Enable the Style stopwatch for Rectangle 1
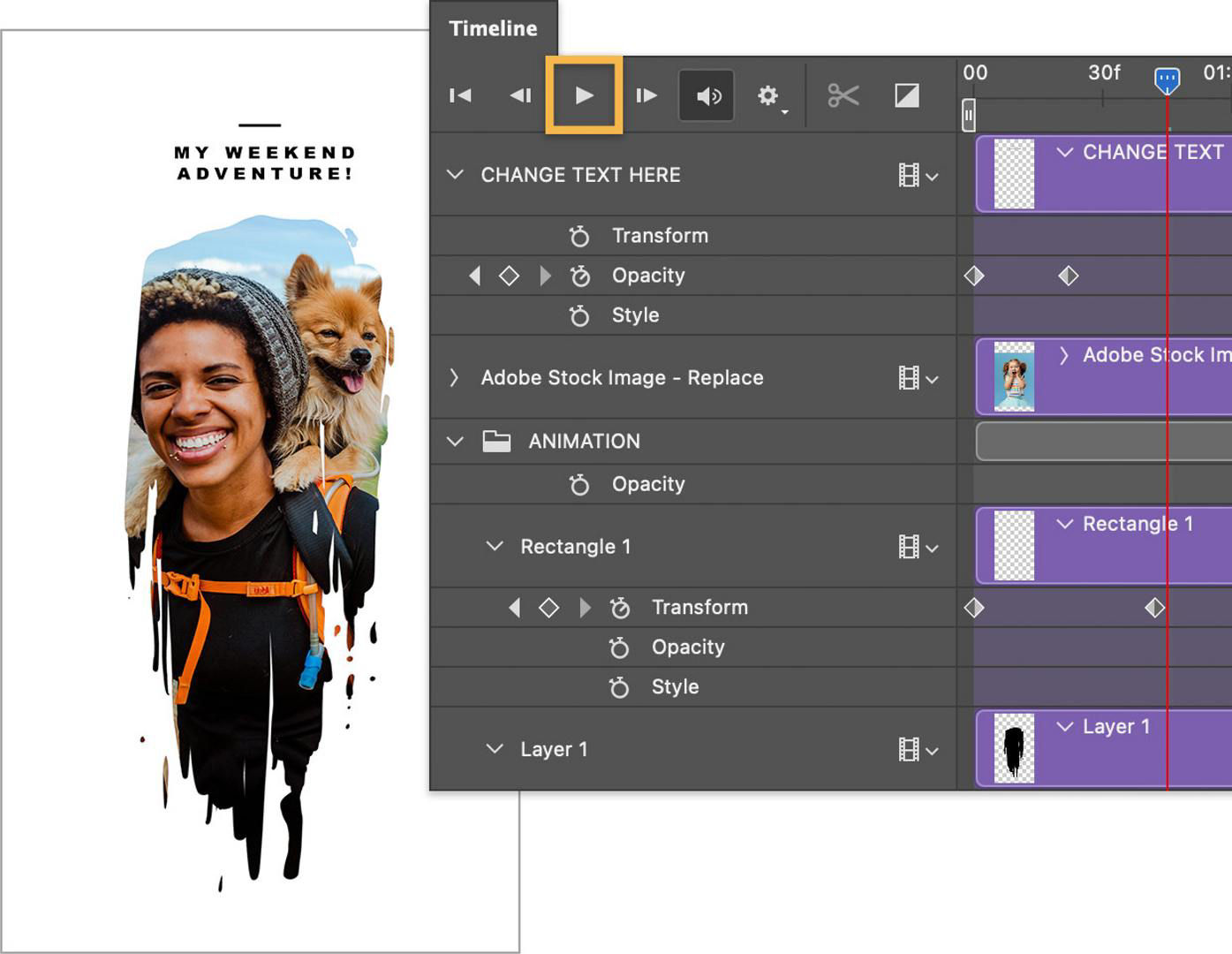The width and height of the screenshot is (1232, 954). point(618,686)
